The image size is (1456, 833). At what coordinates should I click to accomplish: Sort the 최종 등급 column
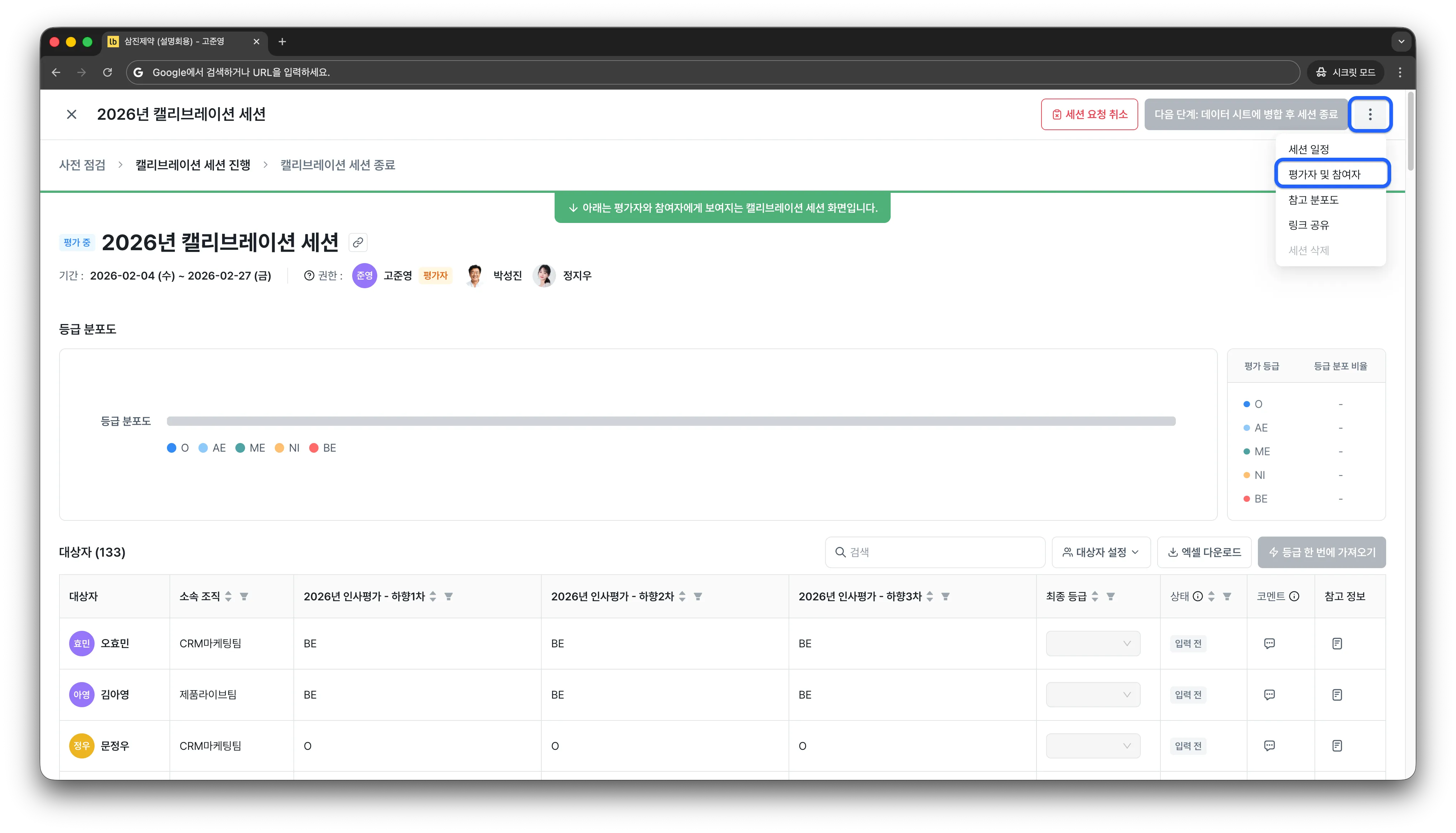[1095, 596]
